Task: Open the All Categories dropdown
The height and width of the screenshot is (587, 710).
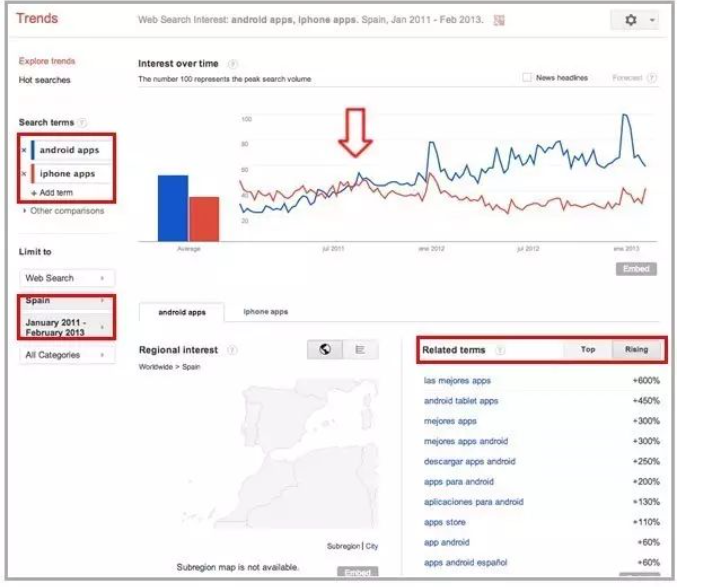Action: point(67,355)
